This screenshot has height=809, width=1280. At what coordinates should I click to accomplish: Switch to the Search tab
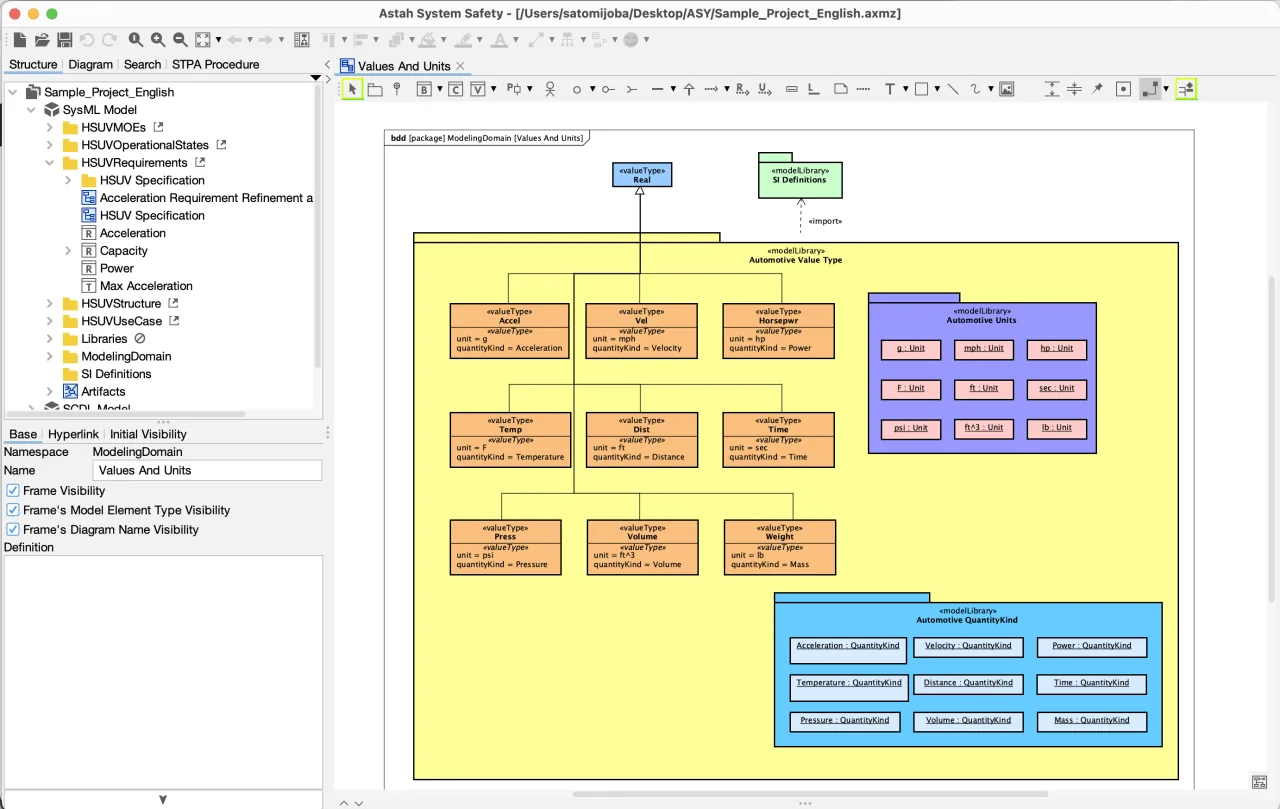142,64
